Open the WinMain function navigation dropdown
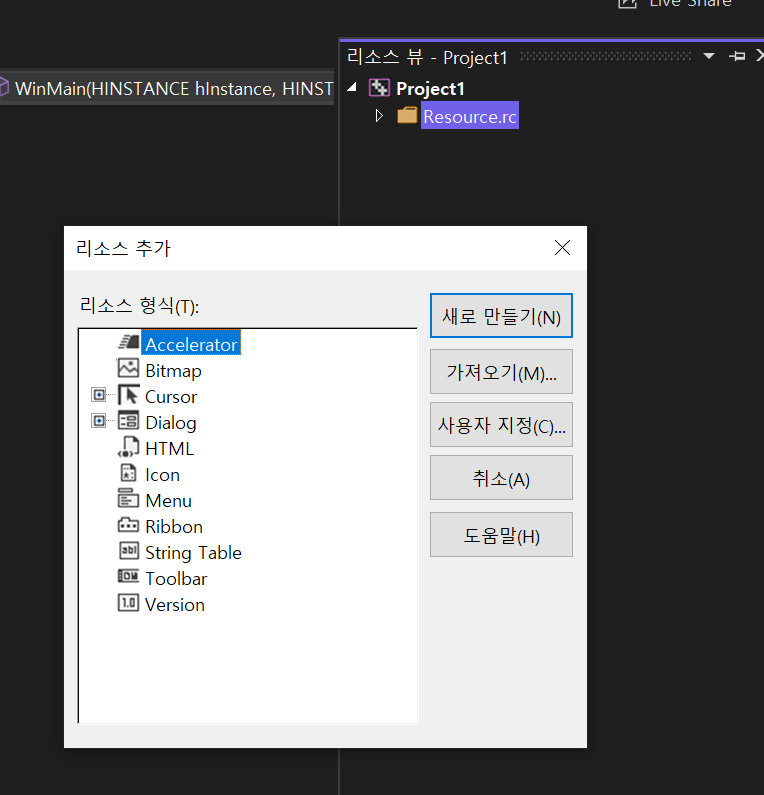The width and height of the screenshot is (764, 795). pyautogui.click(x=167, y=87)
